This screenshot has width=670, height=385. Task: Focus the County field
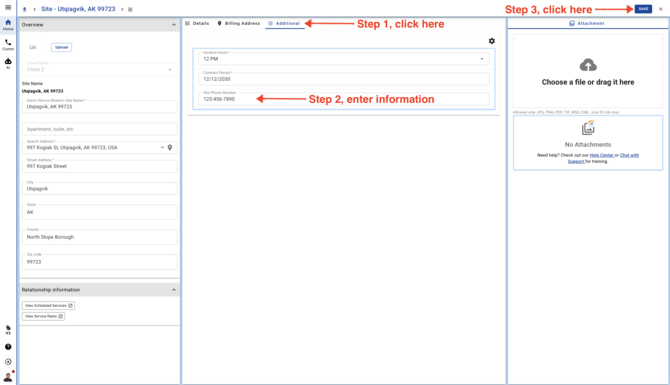point(100,237)
